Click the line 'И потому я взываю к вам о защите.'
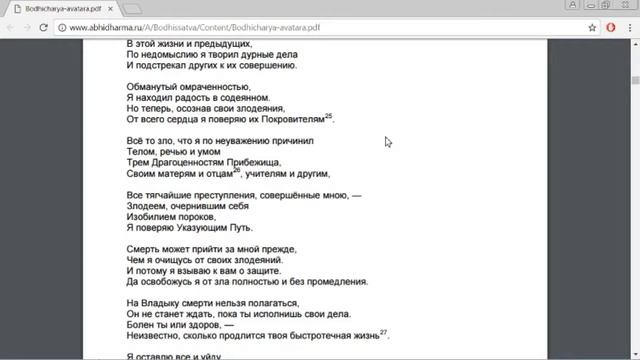 (204, 271)
